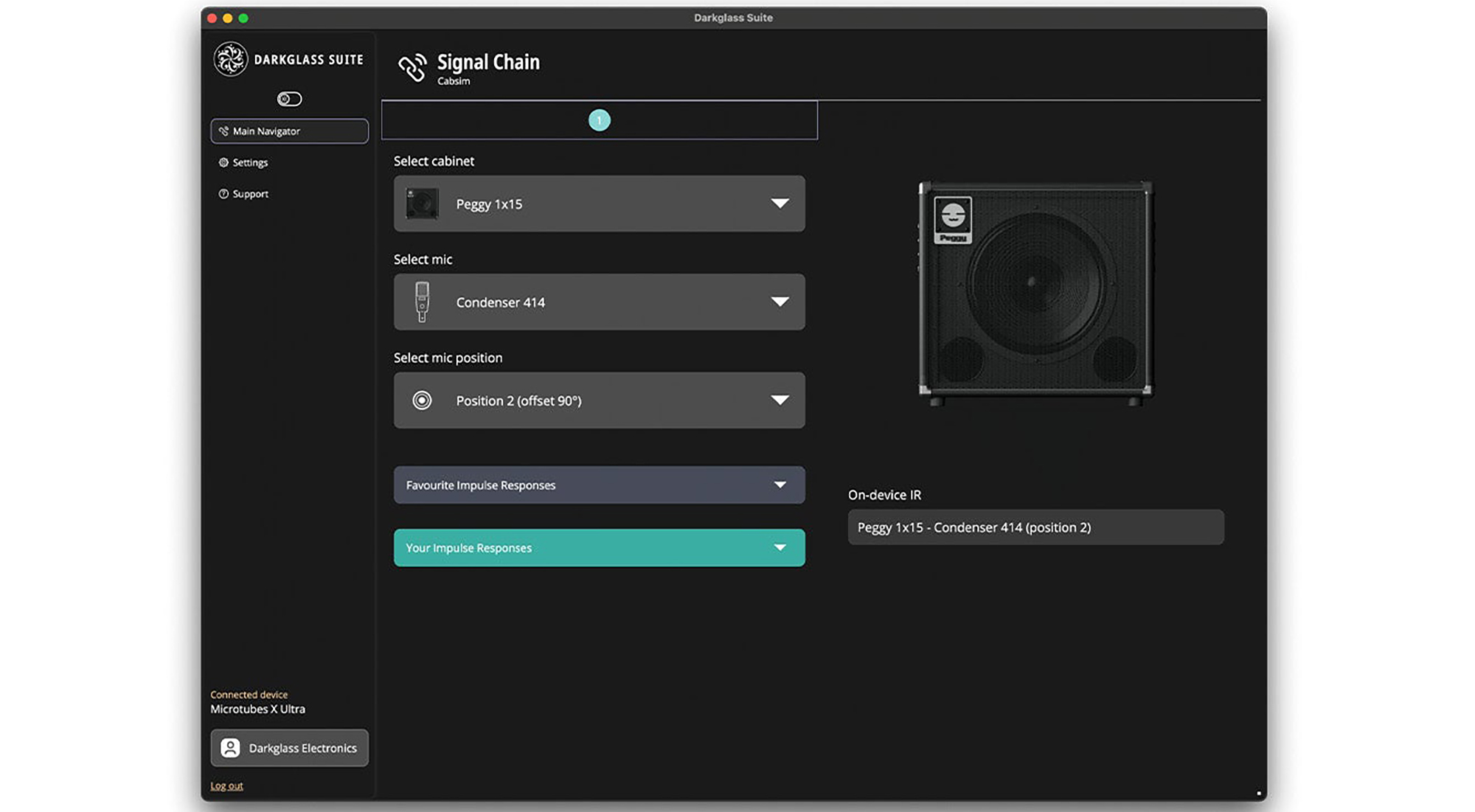This screenshot has height=812, width=1475.
Task: Minimize window with yellow button
Action: pyautogui.click(x=228, y=18)
